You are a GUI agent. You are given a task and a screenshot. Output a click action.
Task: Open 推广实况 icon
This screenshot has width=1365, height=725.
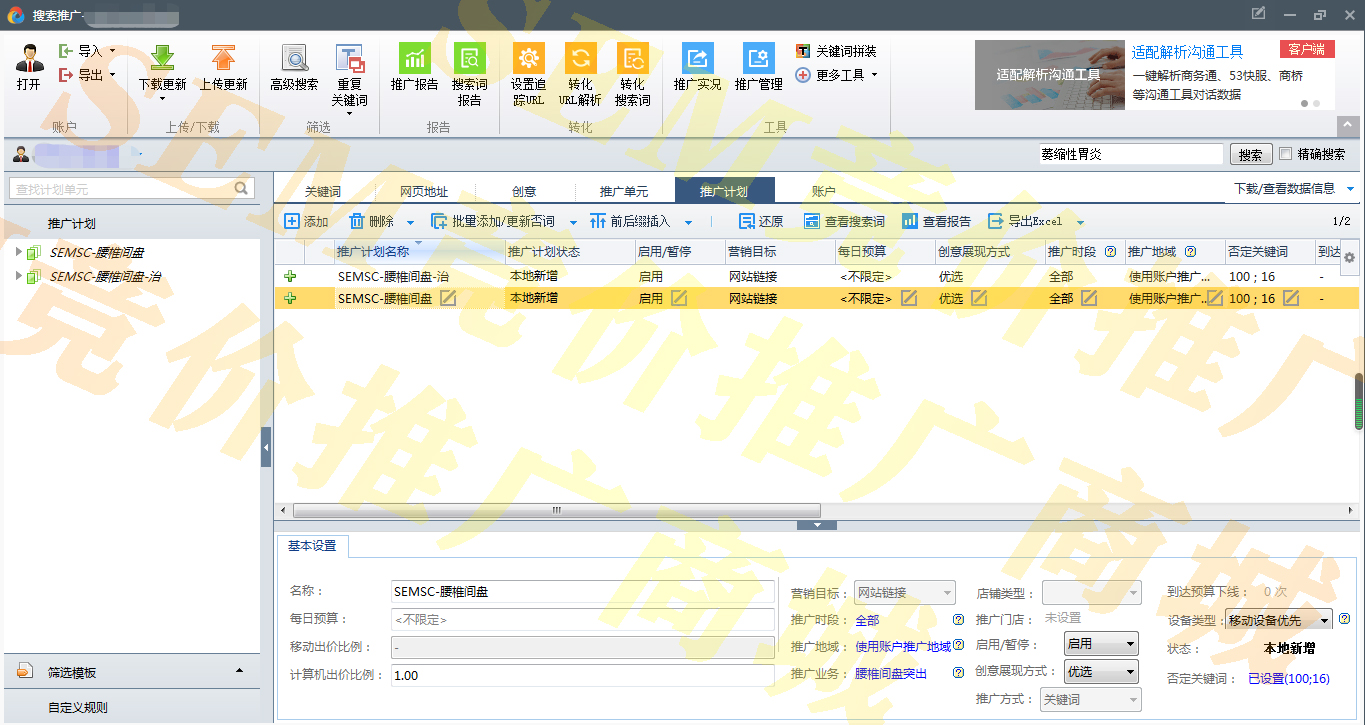pyautogui.click(x=697, y=58)
